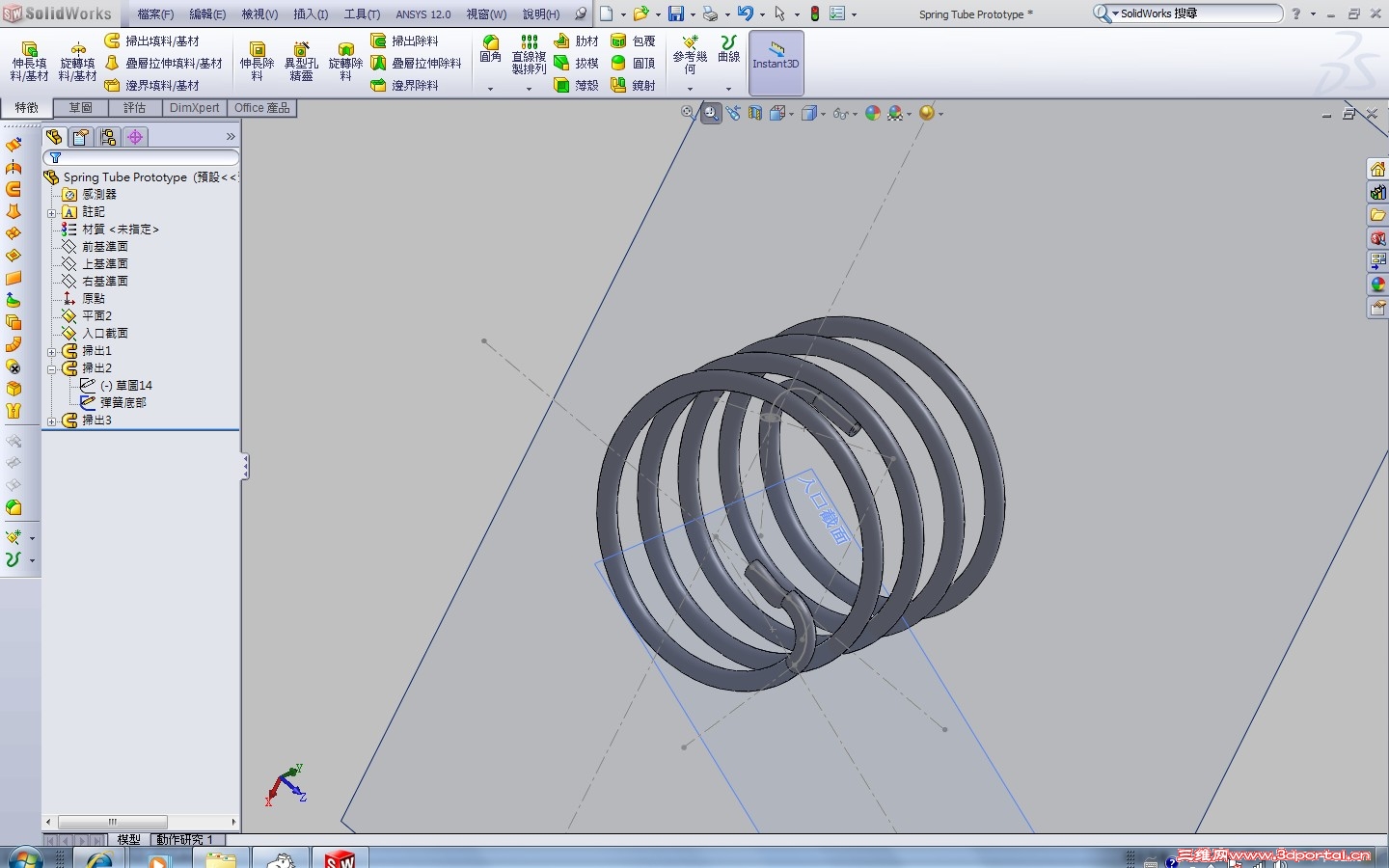Image resolution: width=1389 pixels, height=868 pixels.
Task: Open the DimXpertManager tab icon
Action: click(135, 137)
